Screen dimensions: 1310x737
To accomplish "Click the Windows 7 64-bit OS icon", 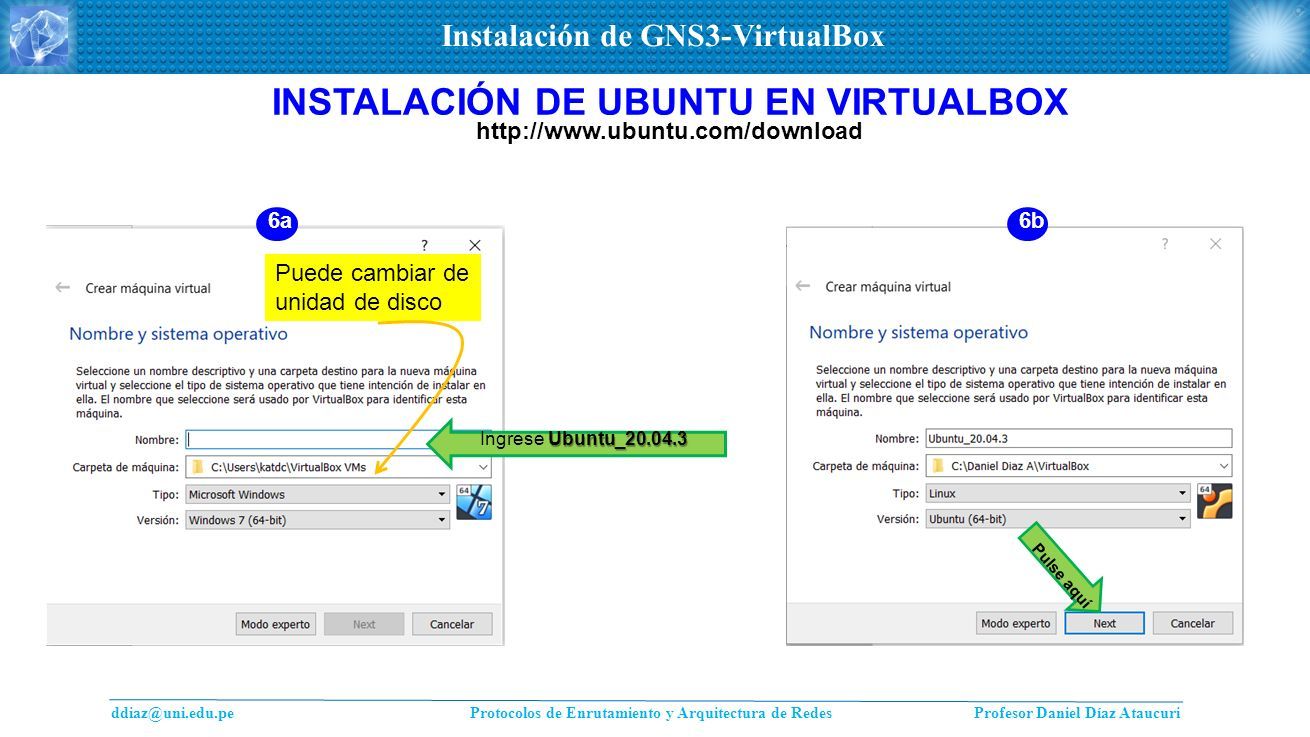I will (x=474, y=503).
